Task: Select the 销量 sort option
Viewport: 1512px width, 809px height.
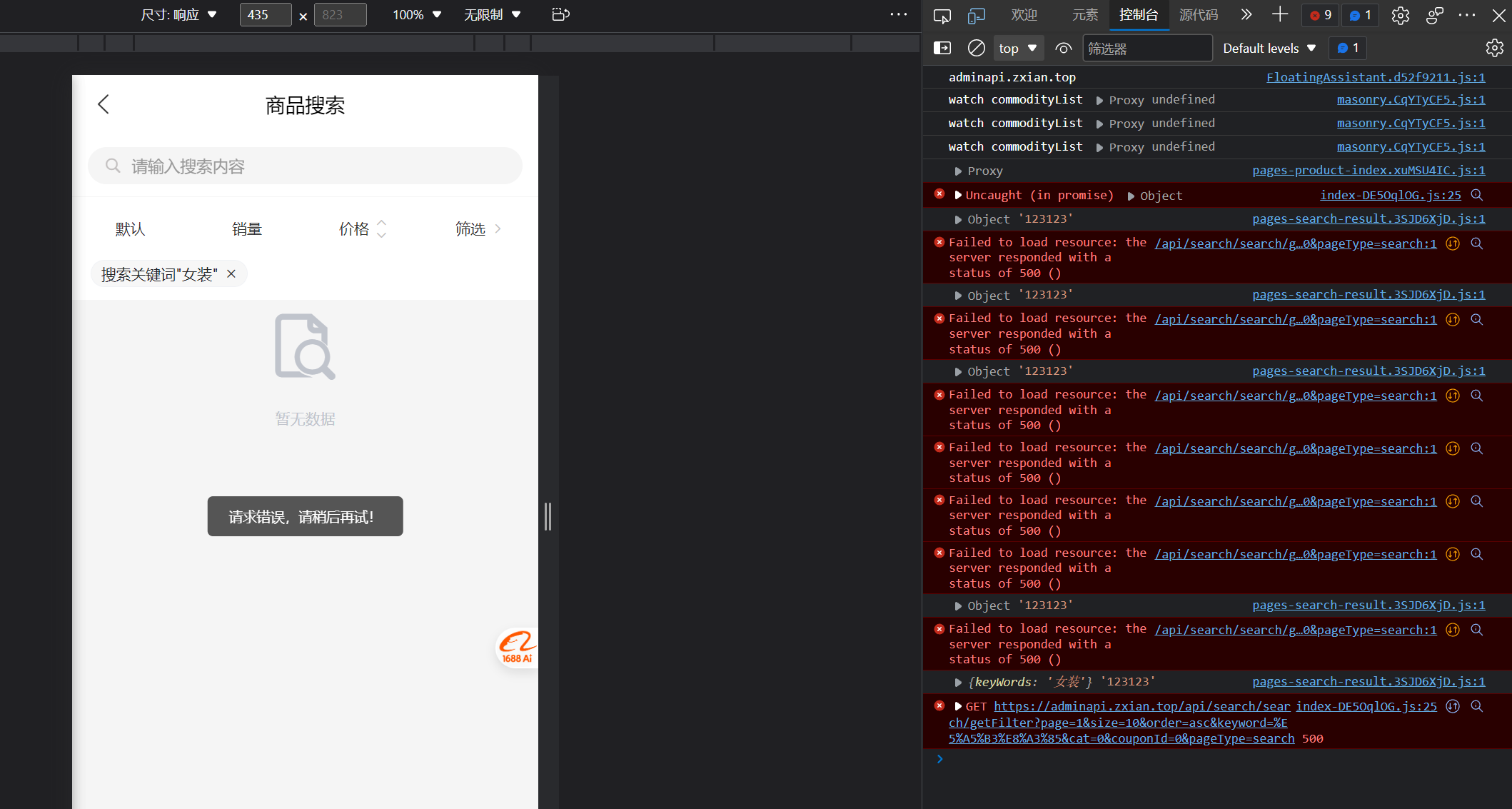Action: [x=247, y=228]
